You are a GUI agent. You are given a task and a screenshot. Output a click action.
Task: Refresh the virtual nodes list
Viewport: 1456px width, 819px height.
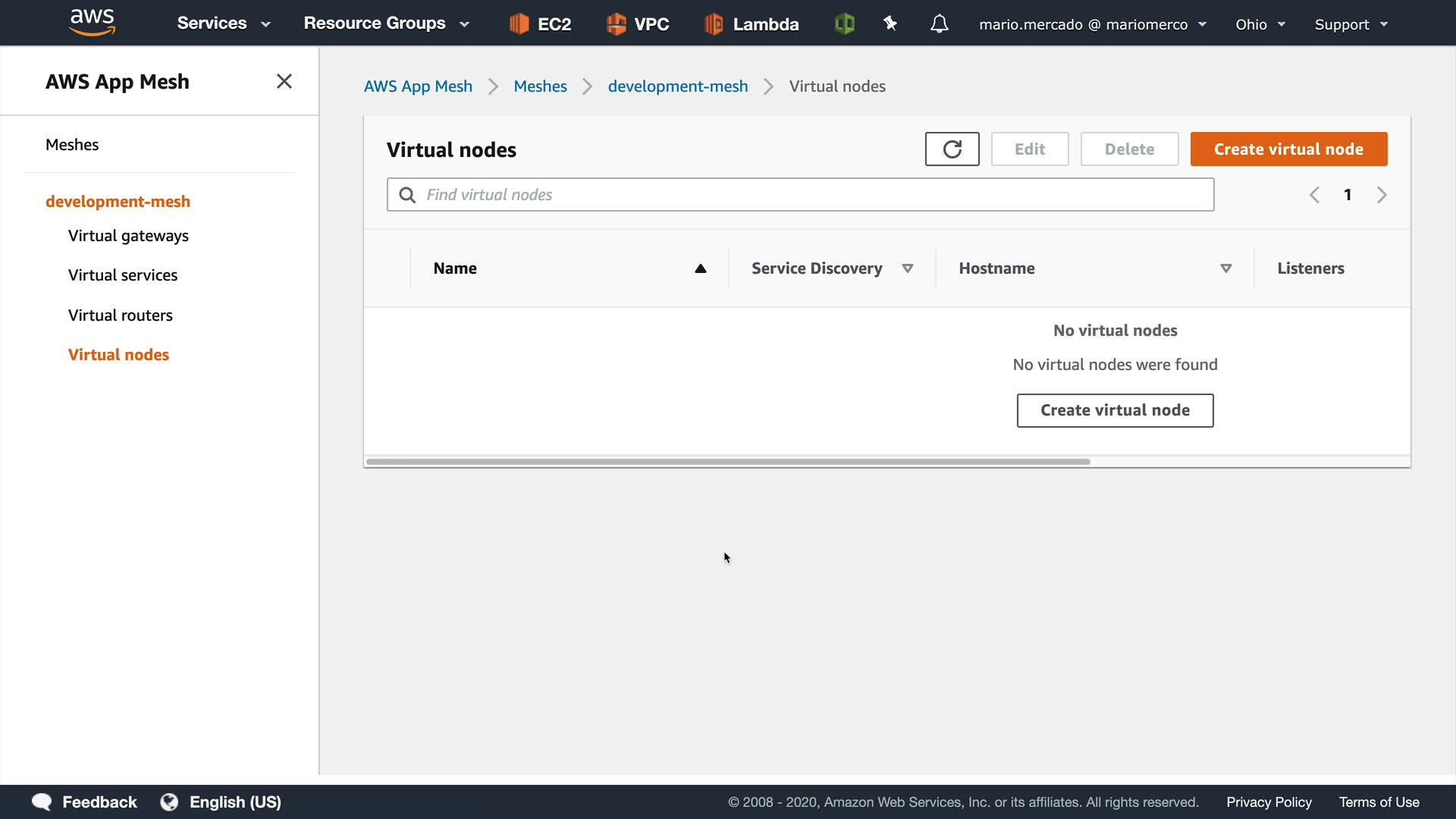point(952,149)
